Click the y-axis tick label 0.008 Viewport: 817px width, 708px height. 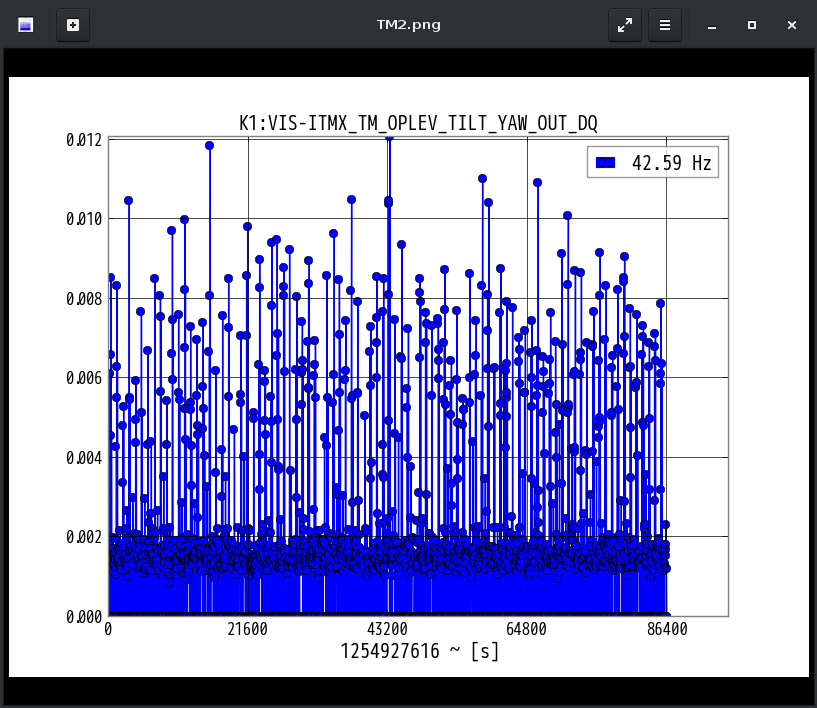[84, 299]
